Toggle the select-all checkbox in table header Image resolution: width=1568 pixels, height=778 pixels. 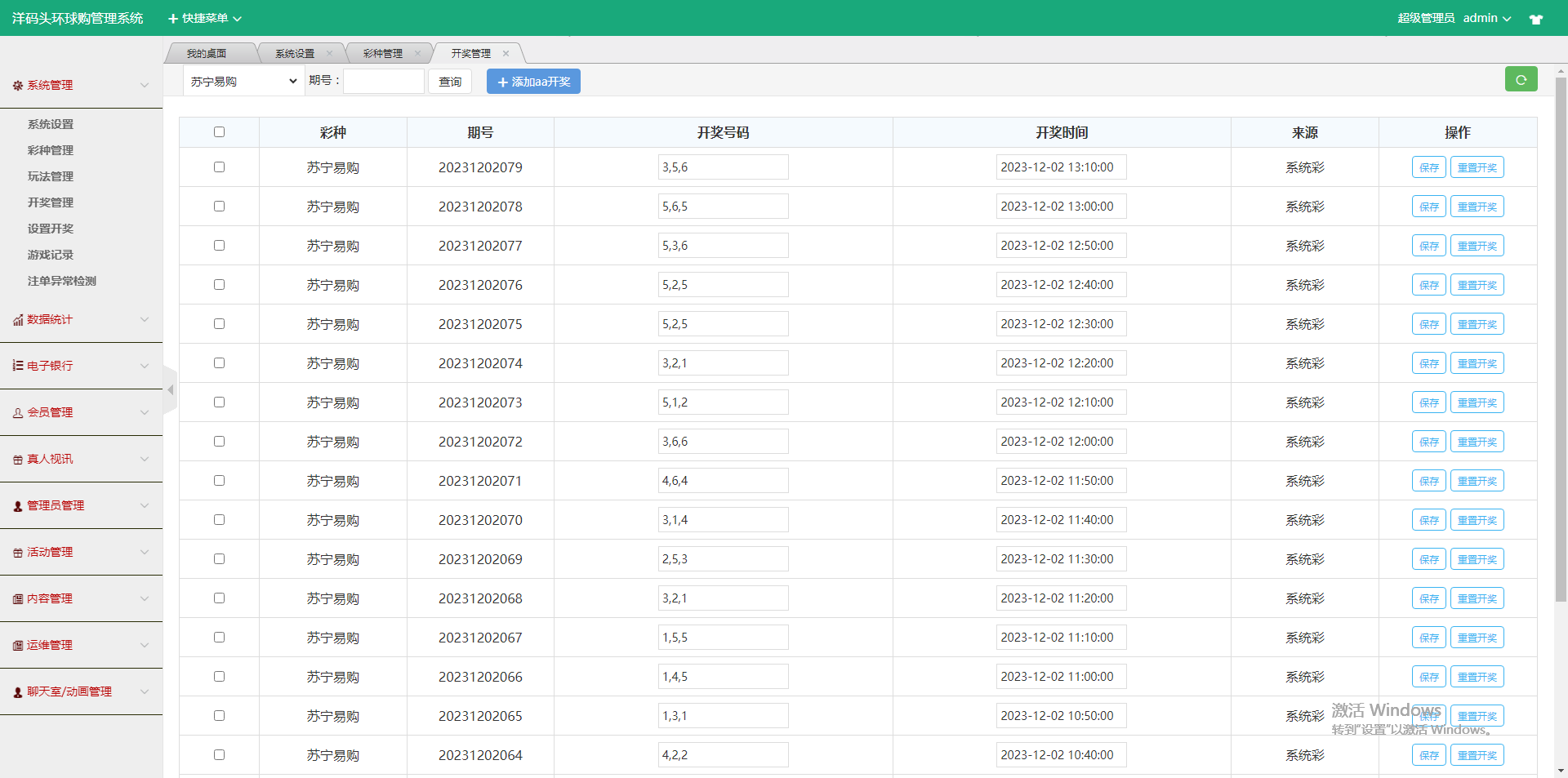click(219, 132)
